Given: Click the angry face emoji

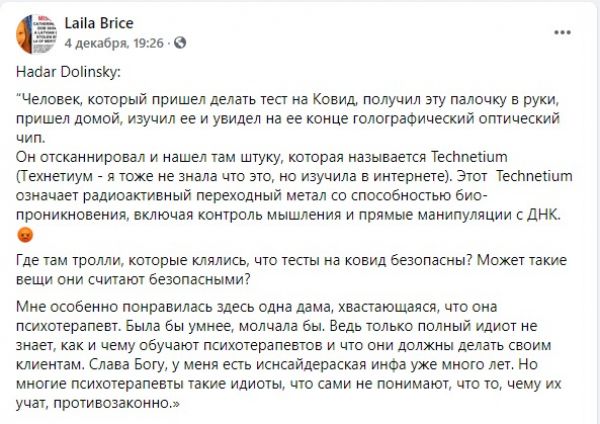Looking at the screenshot, I should pos(25,235).
